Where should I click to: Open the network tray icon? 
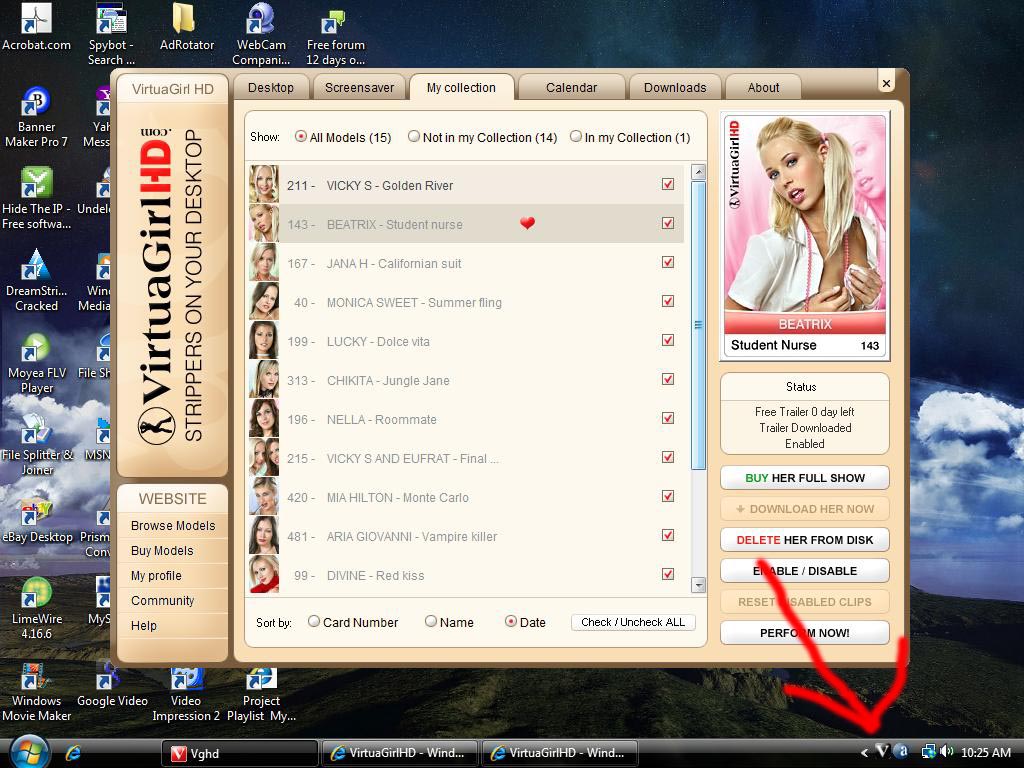928,752
